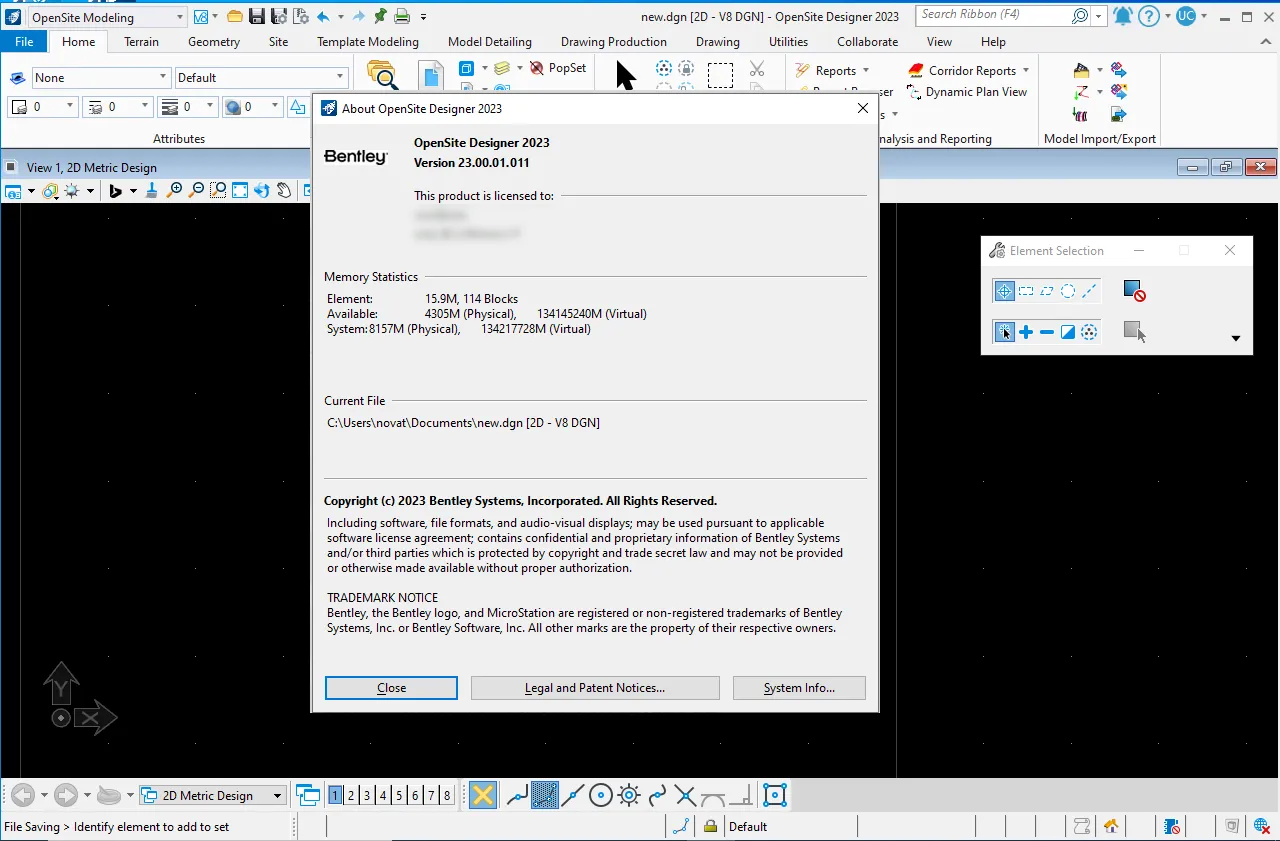Click the green pushpin icon
Image resolution: width=1280 pixels, height=841 pixels.
pyautogui.click(x=380, y=16)
